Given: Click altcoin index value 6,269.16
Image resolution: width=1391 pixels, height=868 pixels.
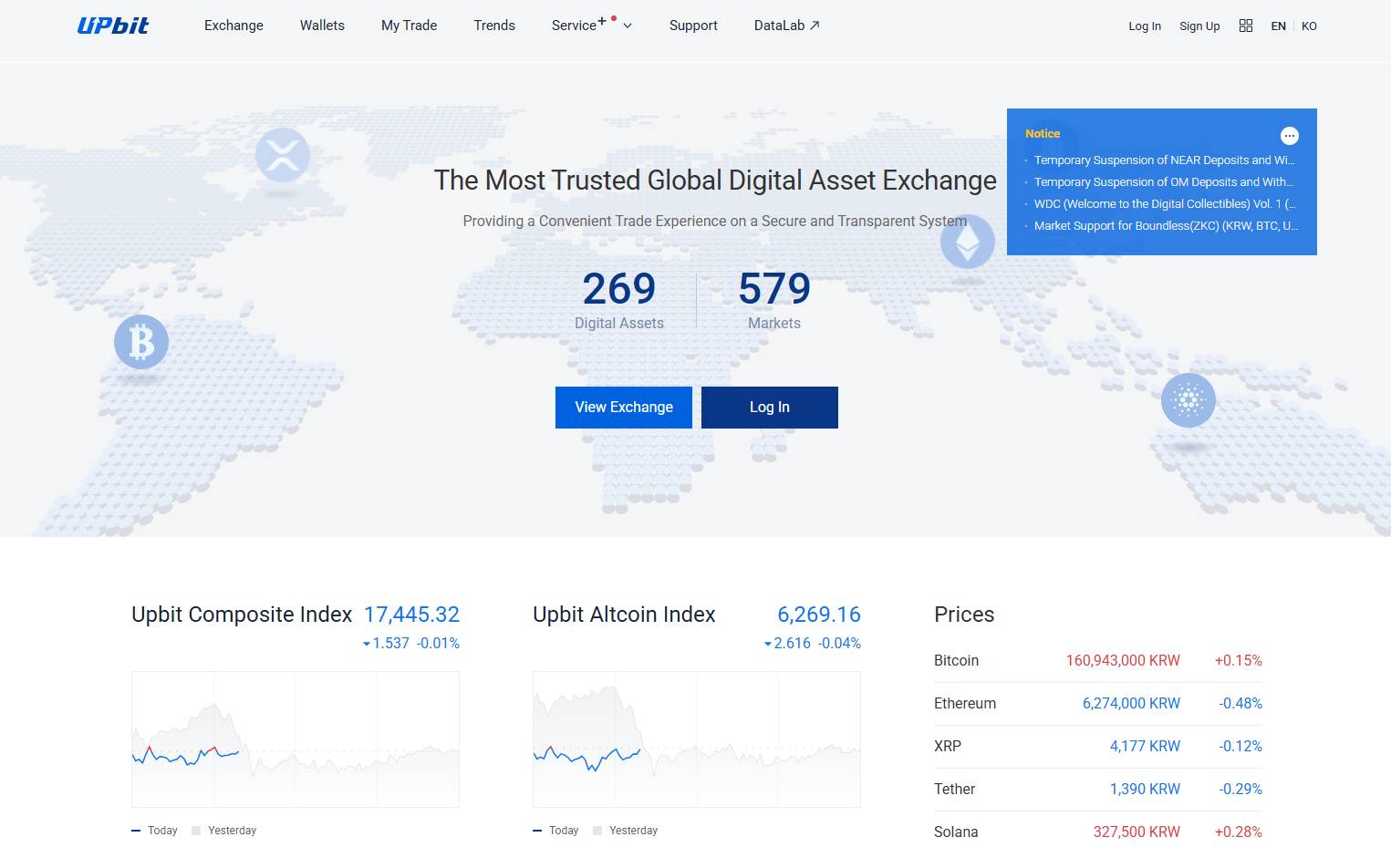Looking at the screenshot, I should (819, 615).
